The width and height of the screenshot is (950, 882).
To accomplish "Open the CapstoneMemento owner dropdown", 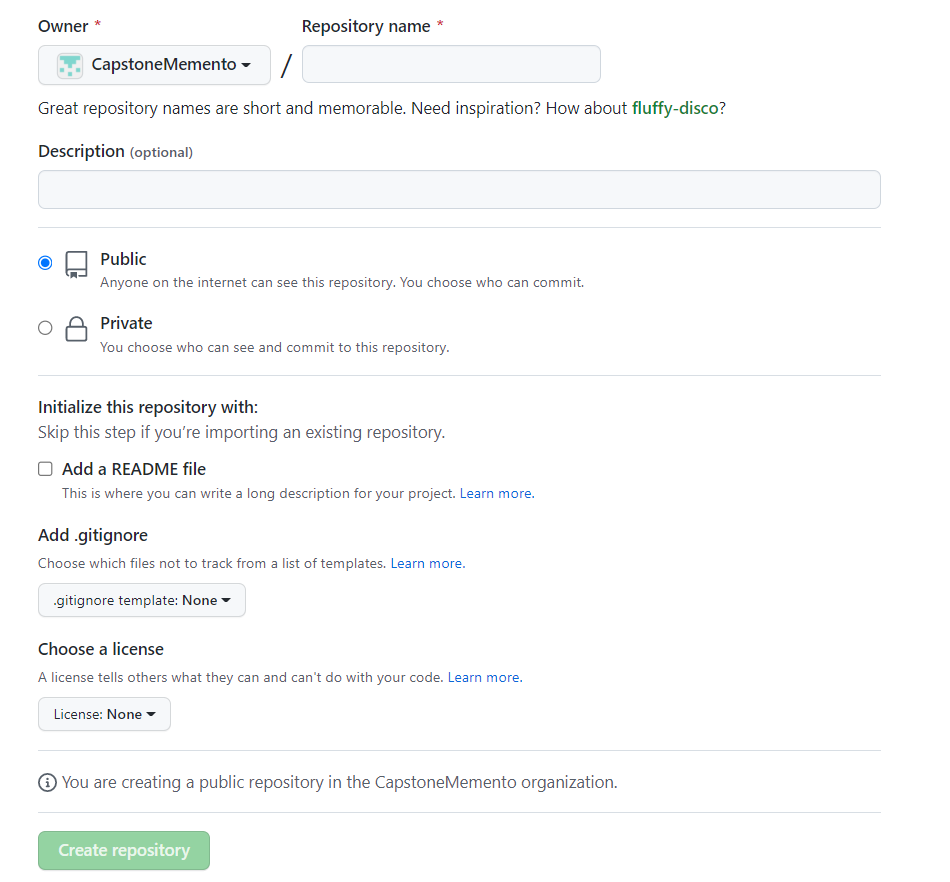I will 154,65.
